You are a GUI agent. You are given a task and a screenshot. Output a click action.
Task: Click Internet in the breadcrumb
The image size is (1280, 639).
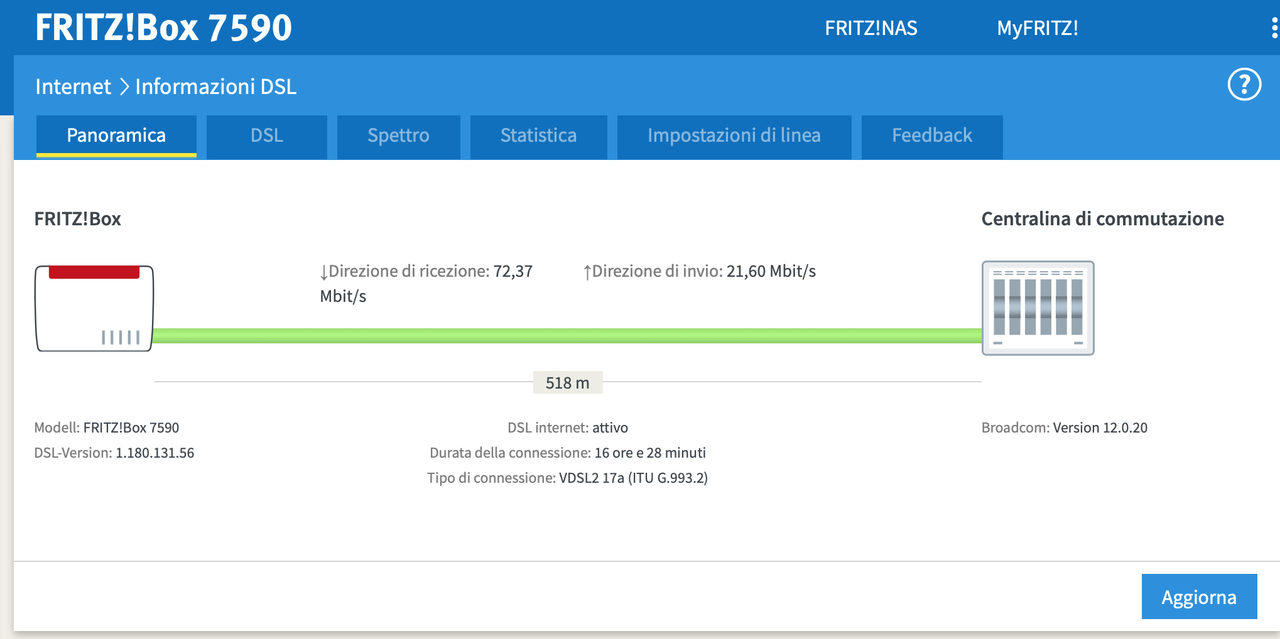pyautogui.click(x=73, y=86)
